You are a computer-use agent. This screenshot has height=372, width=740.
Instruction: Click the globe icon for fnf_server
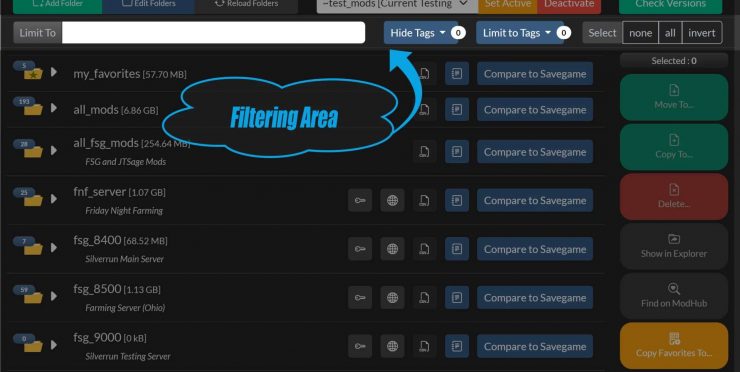point(392,200)
